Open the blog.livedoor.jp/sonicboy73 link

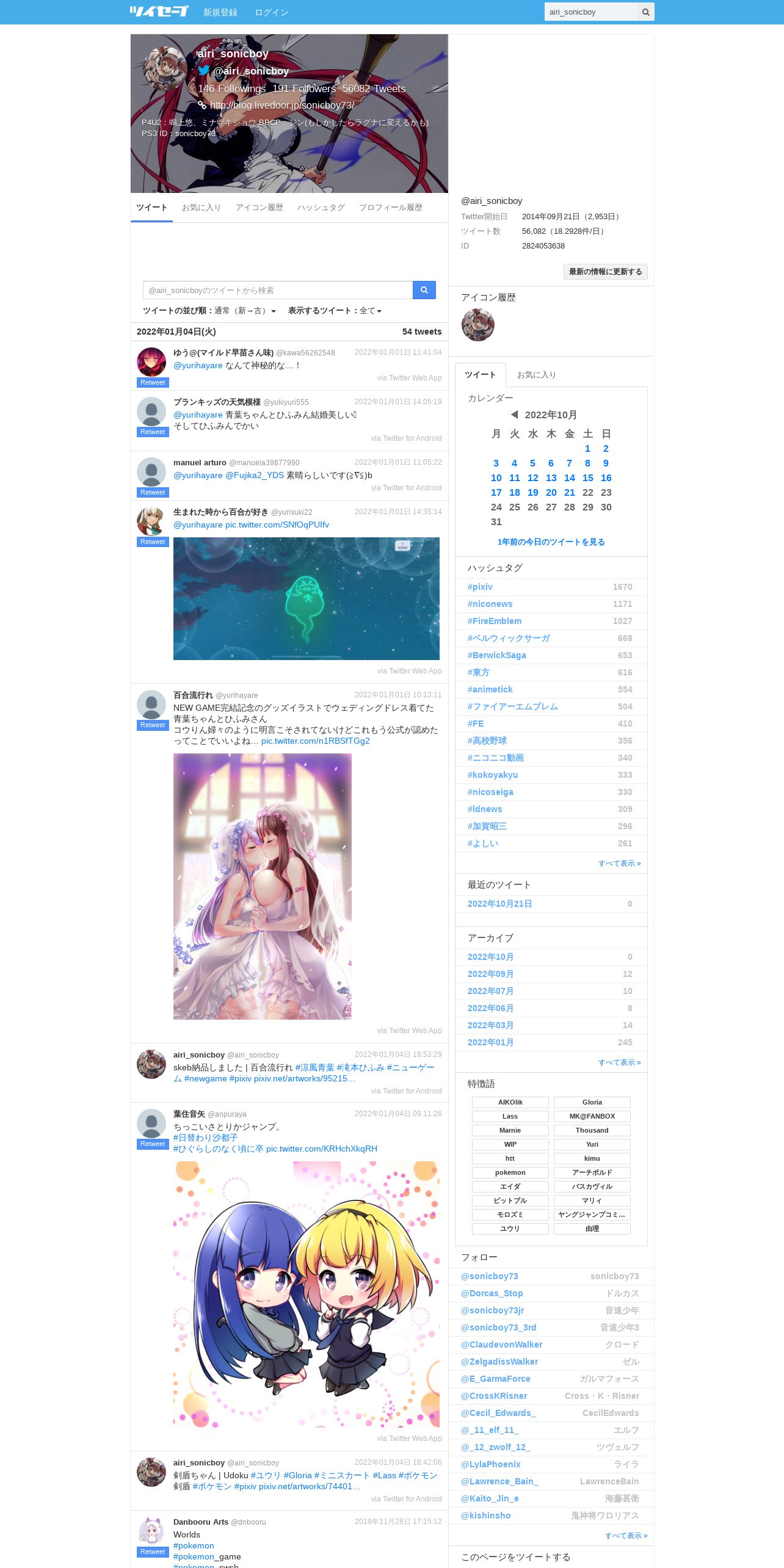pos(282,105)
